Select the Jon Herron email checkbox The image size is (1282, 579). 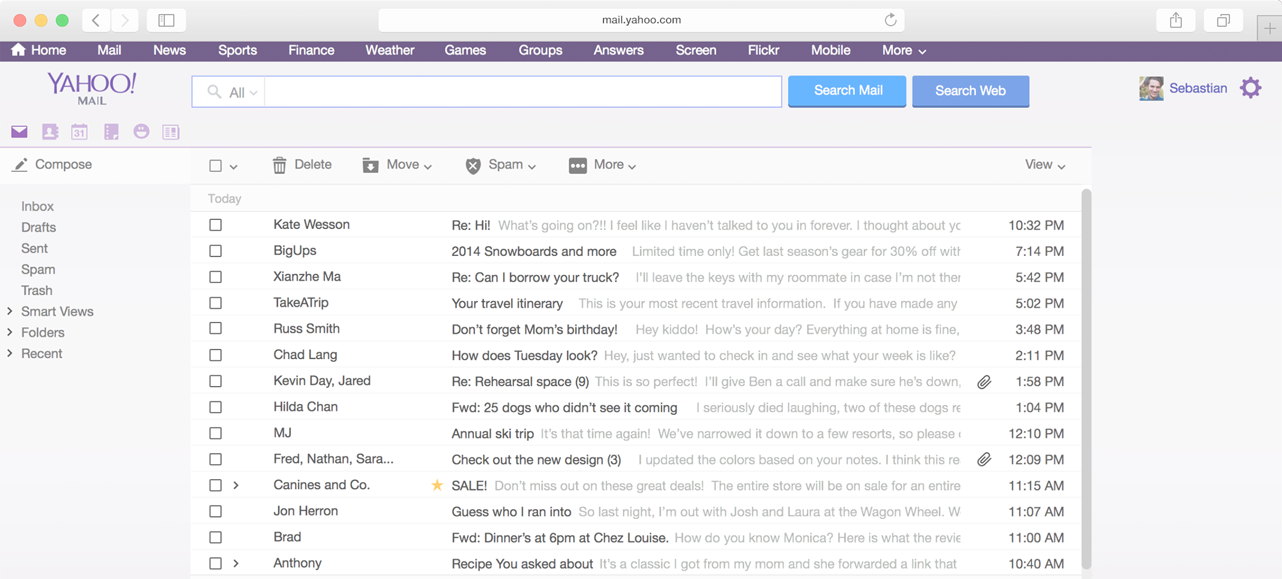(x=215, y=511)
